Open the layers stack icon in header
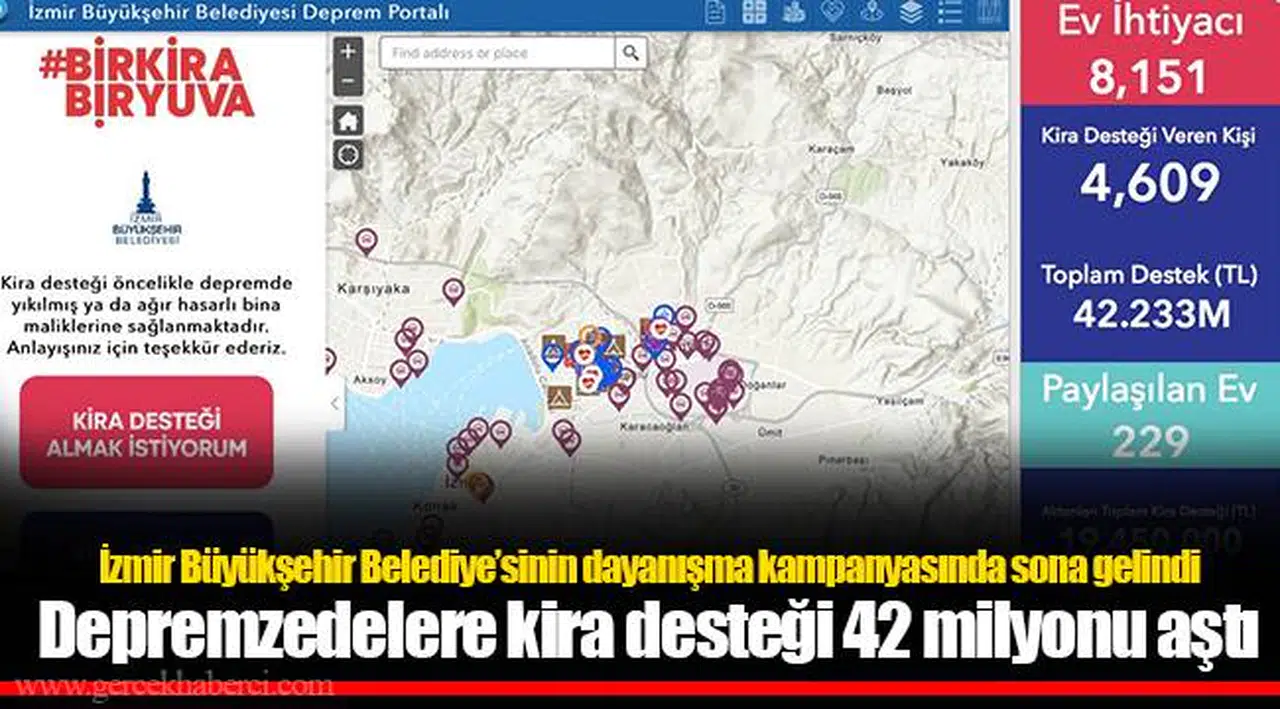The height and width of the screenshot is (709, 1280). (910, 12)
